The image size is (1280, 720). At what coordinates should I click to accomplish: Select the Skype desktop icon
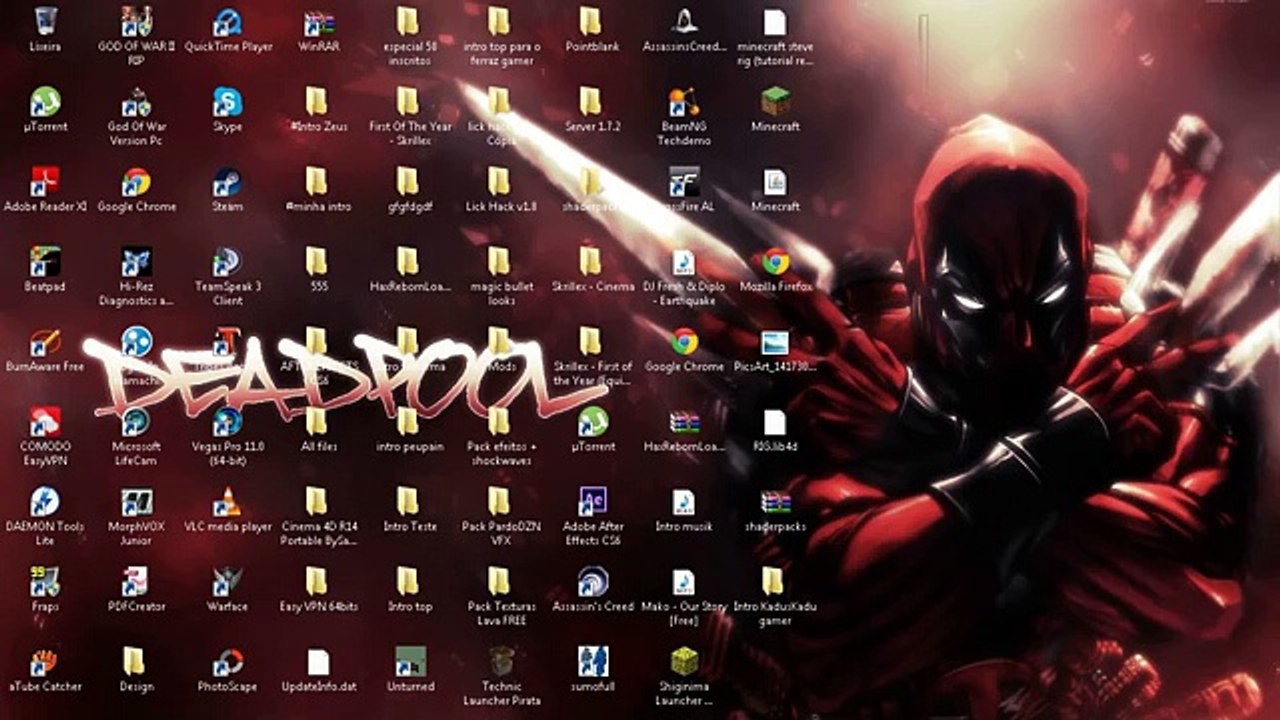click(228, 102)
